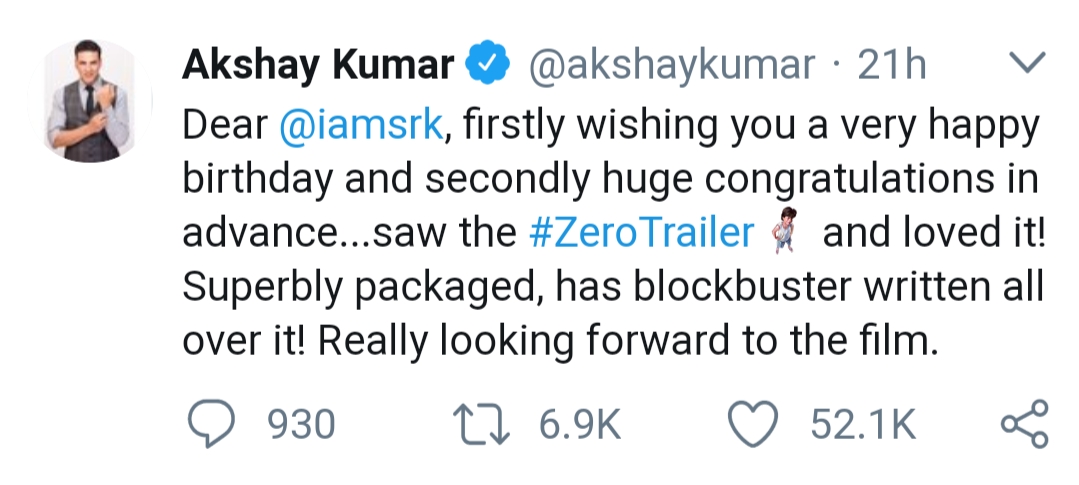Screen dimensions: 1079x485
Task: Retweet this post via the retweet icon
Action: pos(481,424)
